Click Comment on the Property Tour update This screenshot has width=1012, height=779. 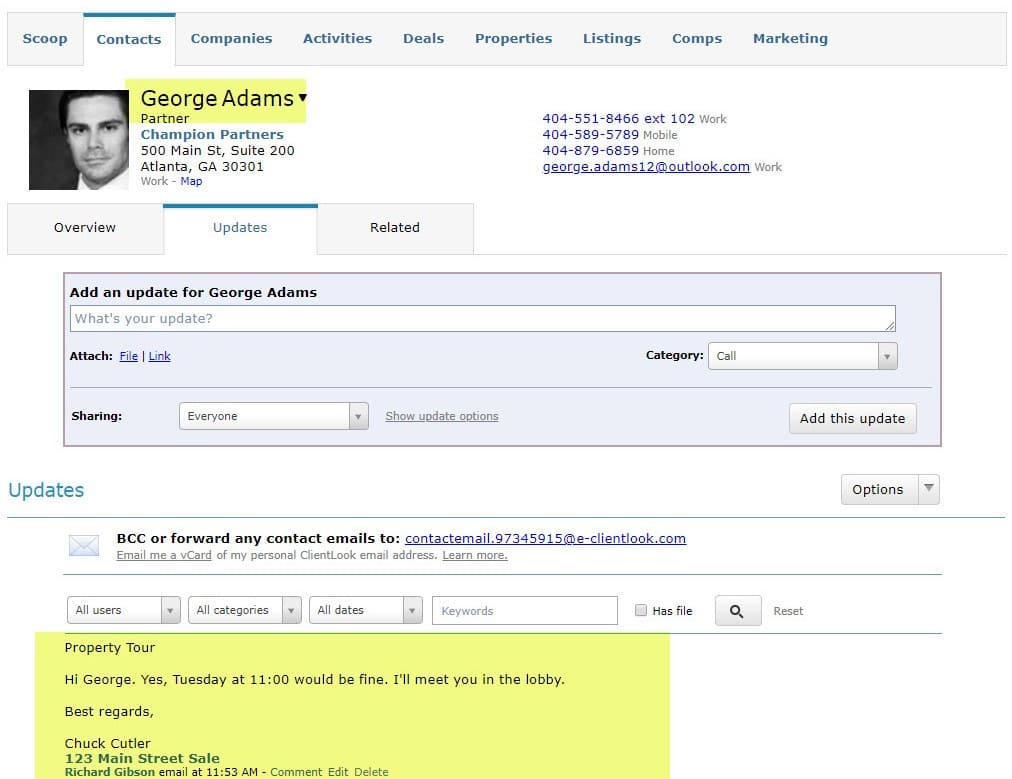click(x=296, y=772)
